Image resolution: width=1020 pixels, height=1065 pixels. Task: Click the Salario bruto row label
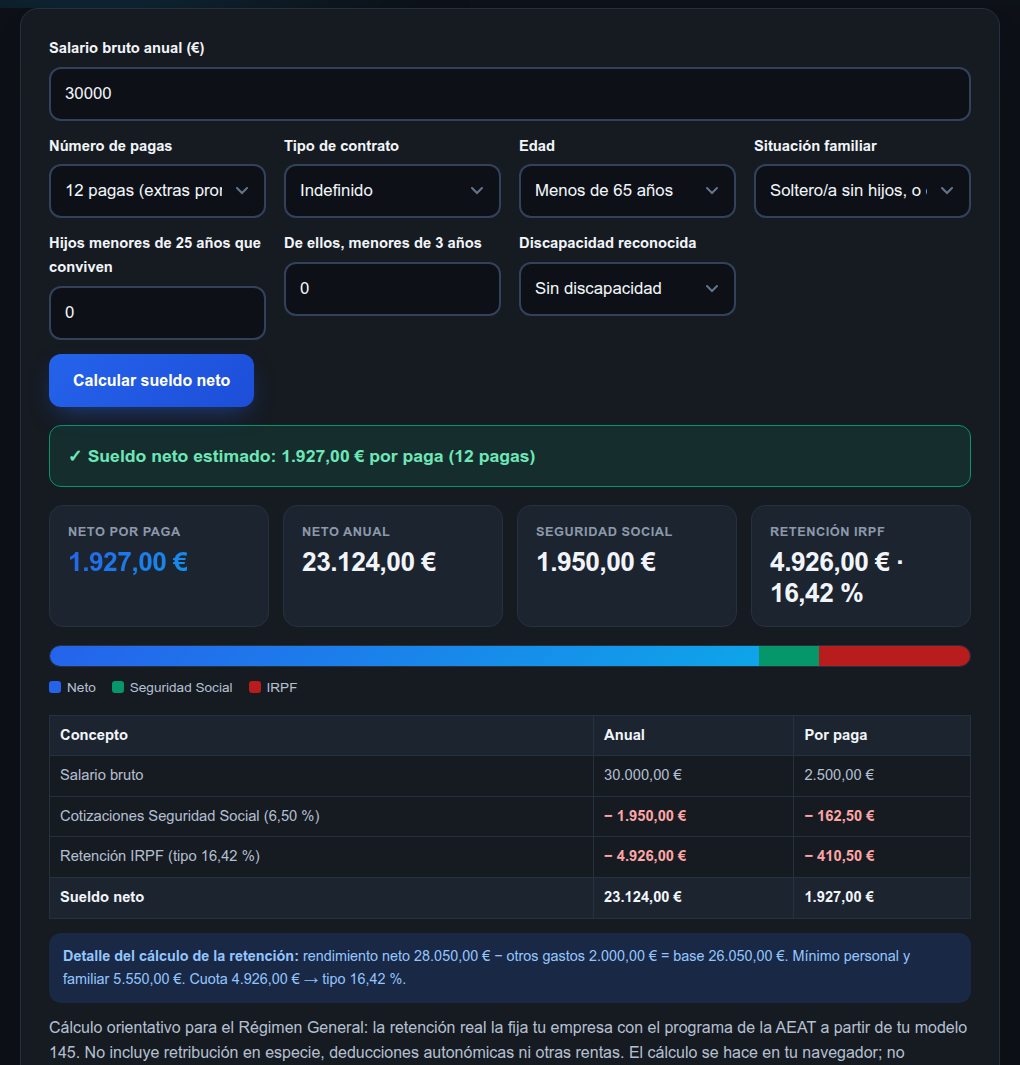(x=102, y=775)
